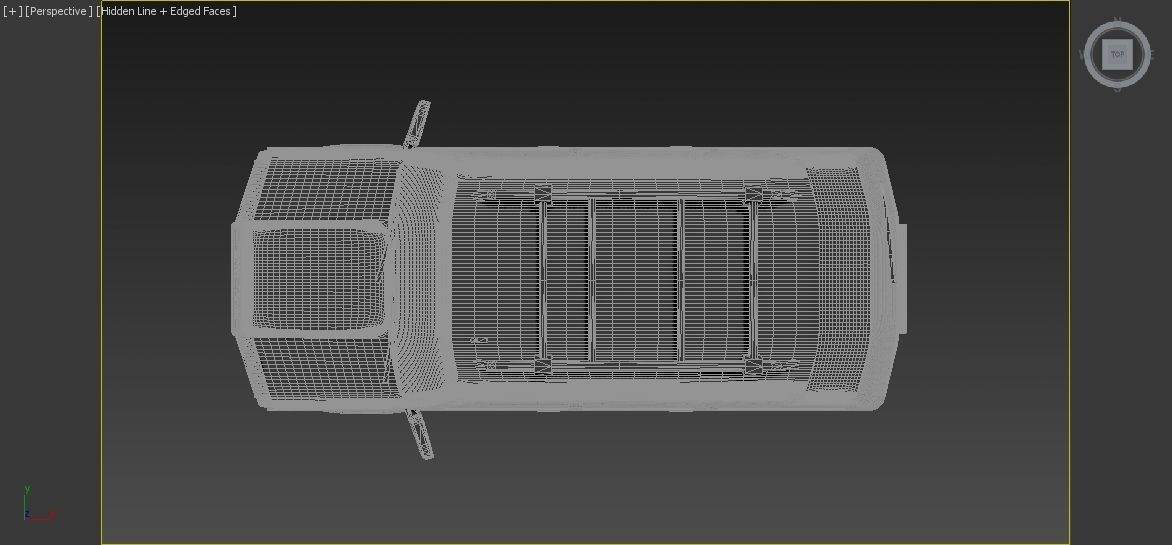Open the Hidden Line + Edged Faces shading menu
The width and height of the screenshot is (1172, 545).
click(167, 11)
